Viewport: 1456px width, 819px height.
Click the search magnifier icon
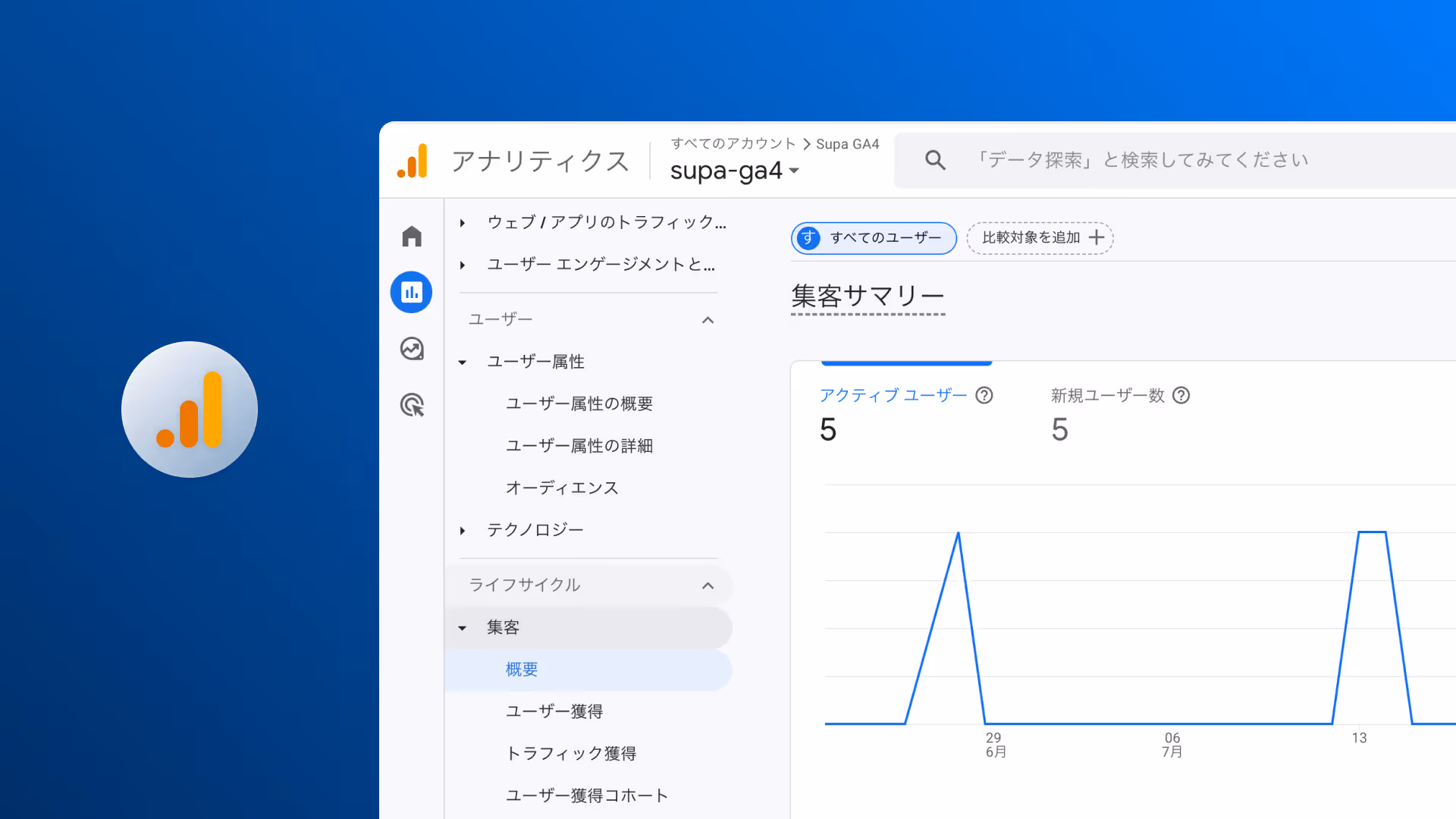click(x=935, y=160)
